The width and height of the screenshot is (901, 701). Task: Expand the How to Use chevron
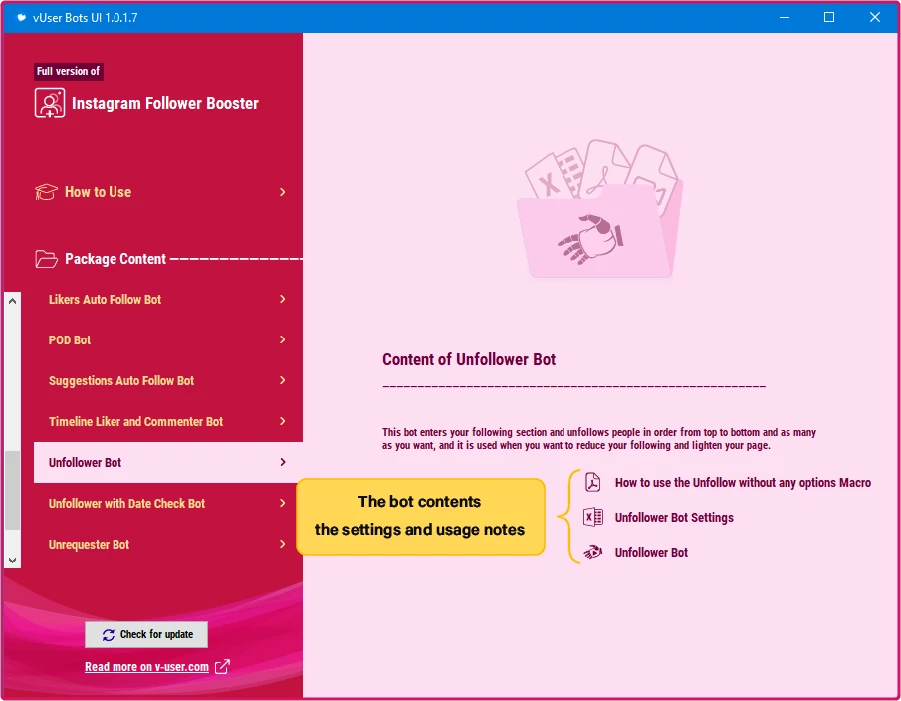pyautogui.click(x=282, y=192)
